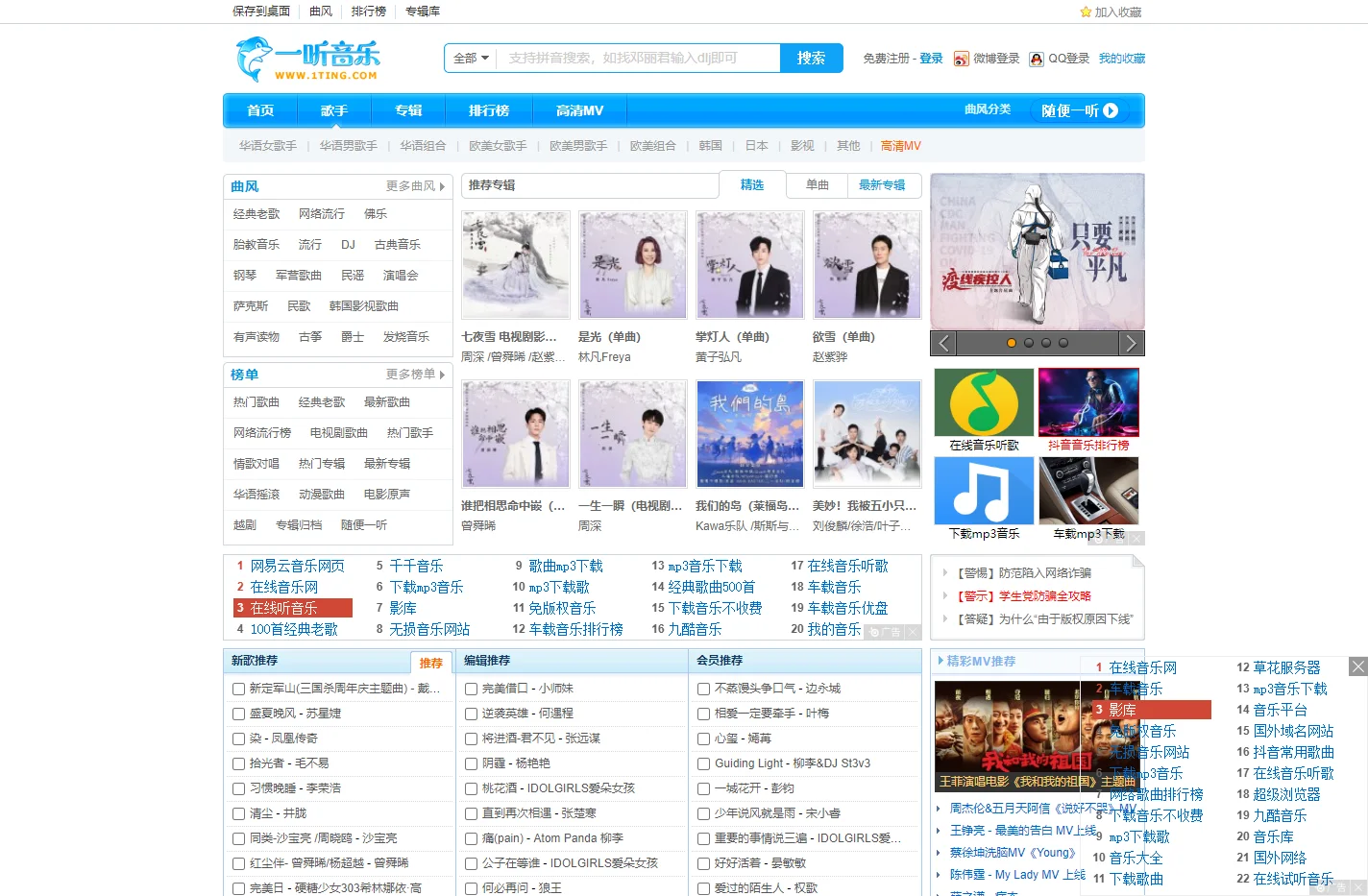The height and width of the screenshot is (896, 1368).
Task: Tick checkbox for 染 - 凤凰传奇
Action: 239,739
